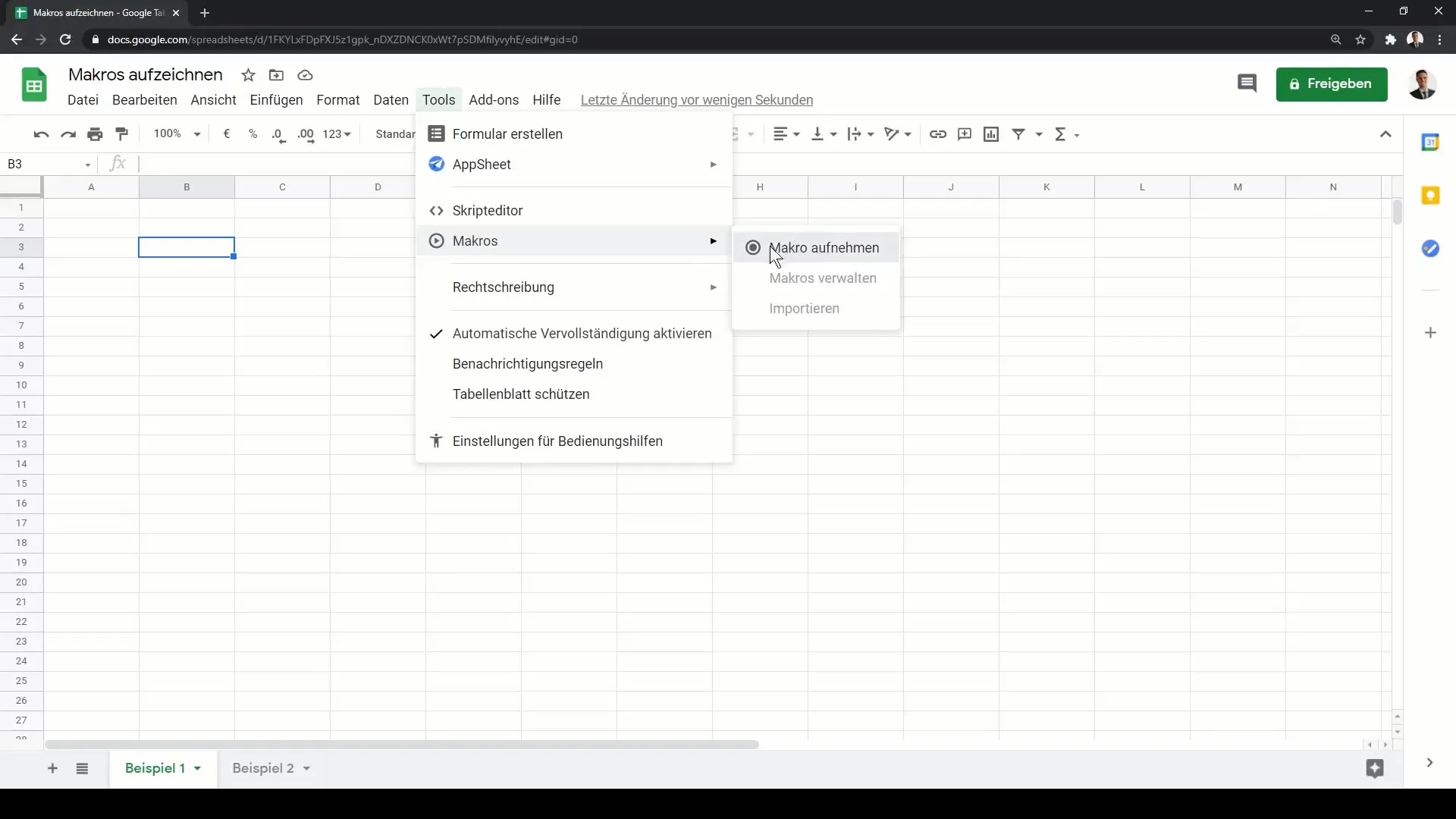Click the paint format icon
Viewport: 1456px width, 819px height.
pyautogui.click(x=122, y=133)
